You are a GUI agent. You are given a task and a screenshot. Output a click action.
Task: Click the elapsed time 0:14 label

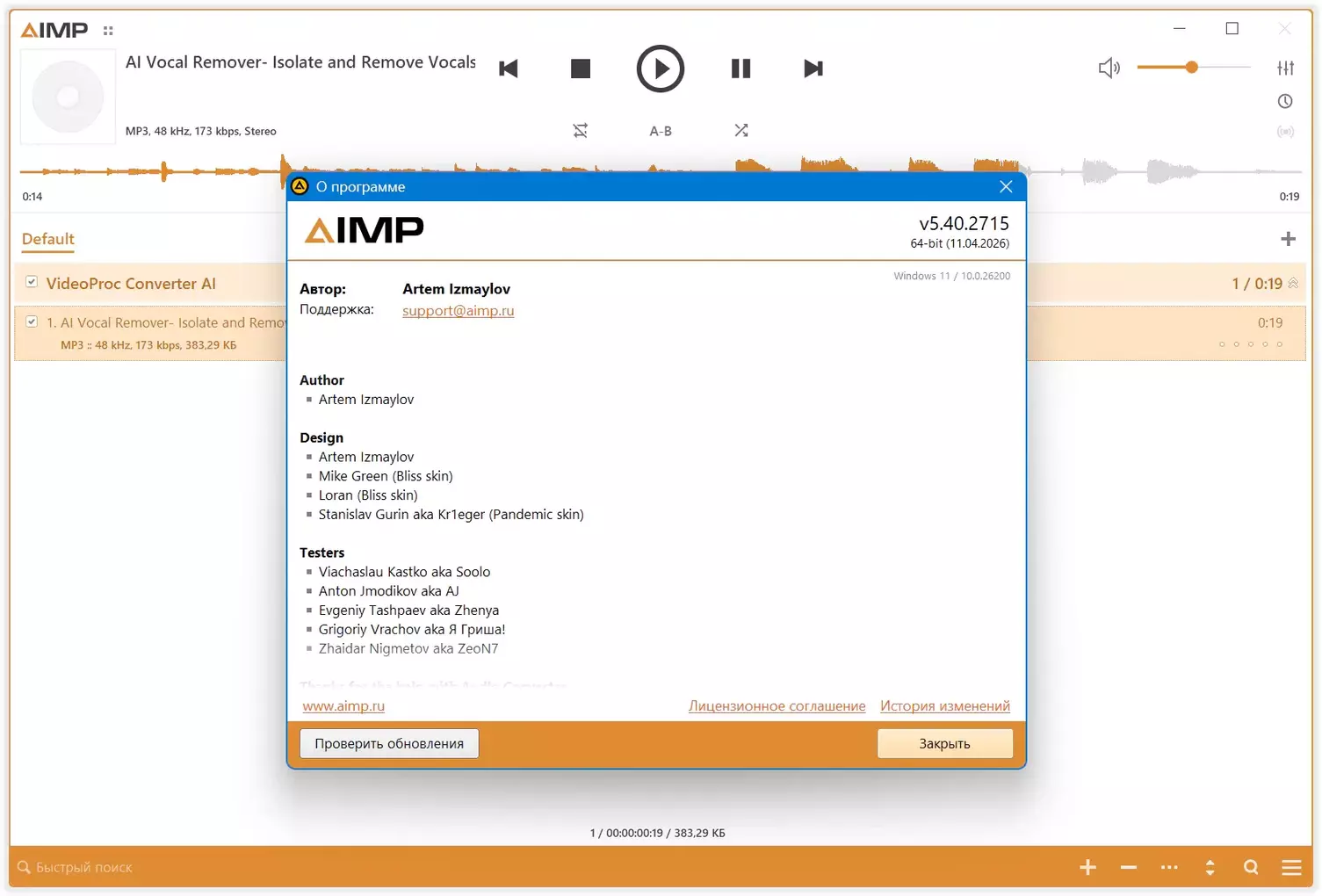click(33, 197)
